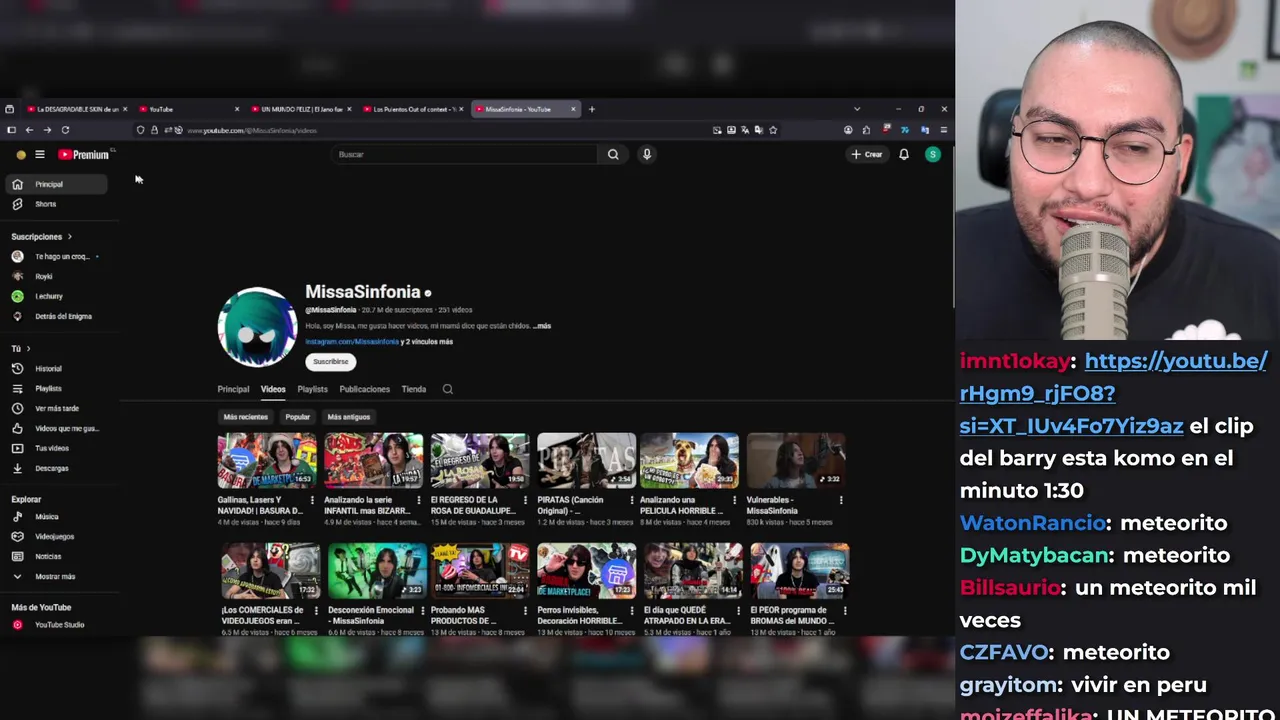Click the Buscar search field
The image size is (1280, 720).
(x=465, y=154)
